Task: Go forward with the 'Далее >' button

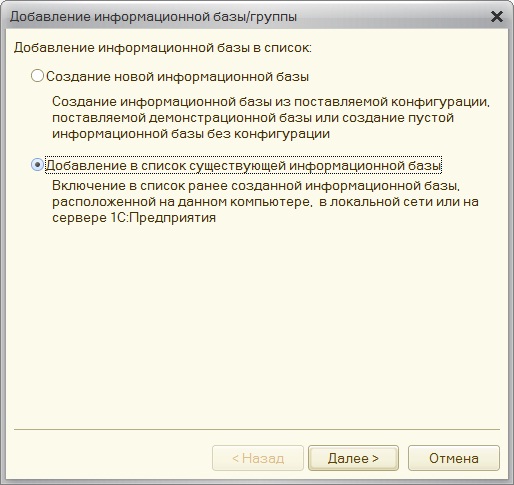Action: coord(353,458)
